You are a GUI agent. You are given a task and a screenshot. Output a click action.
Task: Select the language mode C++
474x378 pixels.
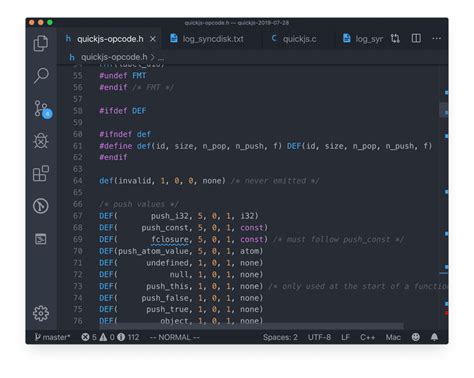click(x=367, y=337)
